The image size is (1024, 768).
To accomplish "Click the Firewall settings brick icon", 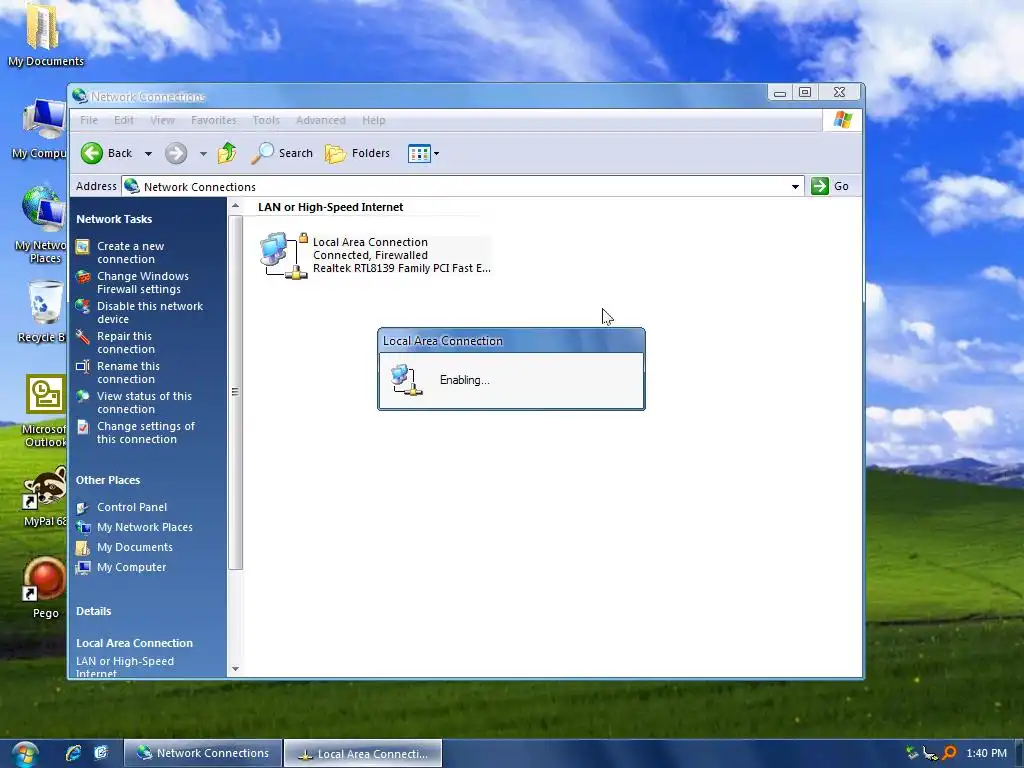I will 82,277.
